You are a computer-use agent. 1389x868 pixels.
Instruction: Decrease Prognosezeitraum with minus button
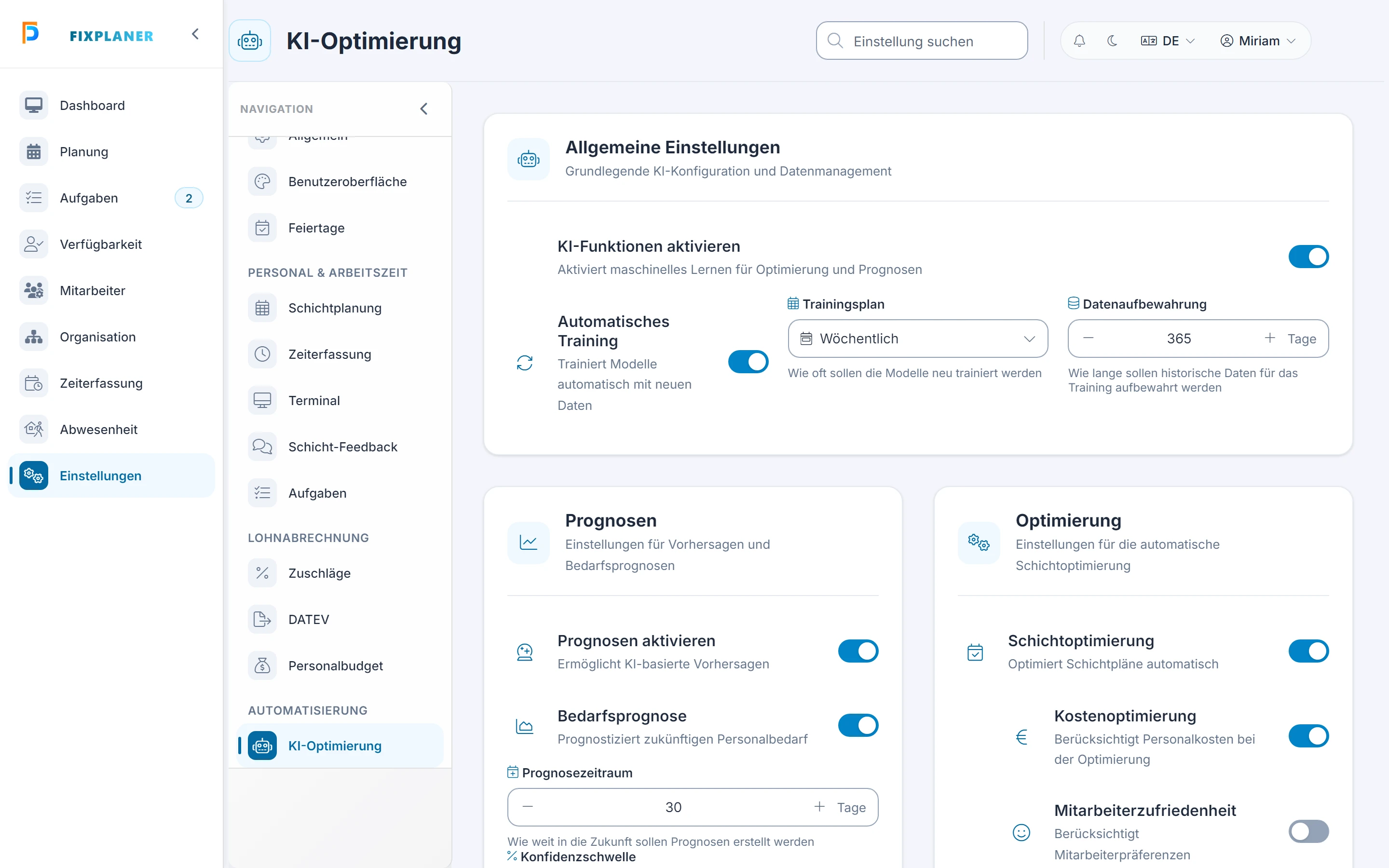tap(528, 807)
